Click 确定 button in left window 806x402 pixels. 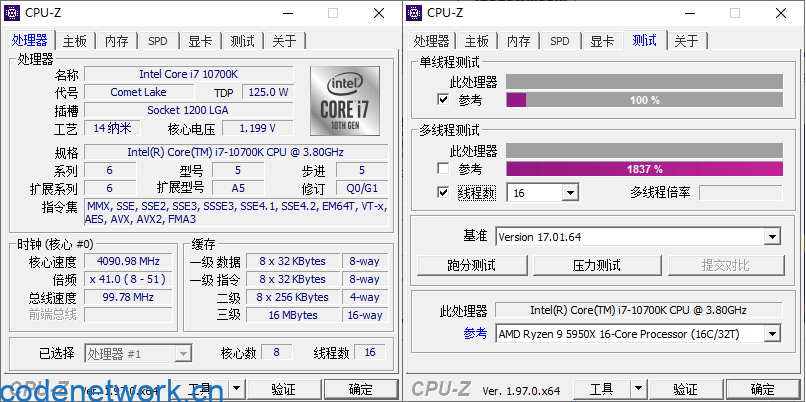tap(361, 389)
